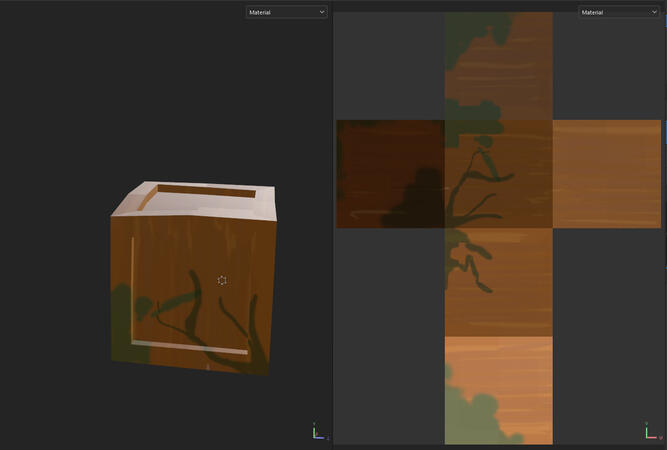Viewport: 667px width, 450px height.
Task: Click the empty grey area lower-left of the texture cross
Action: pyautogui.click(x=389, y=335)
